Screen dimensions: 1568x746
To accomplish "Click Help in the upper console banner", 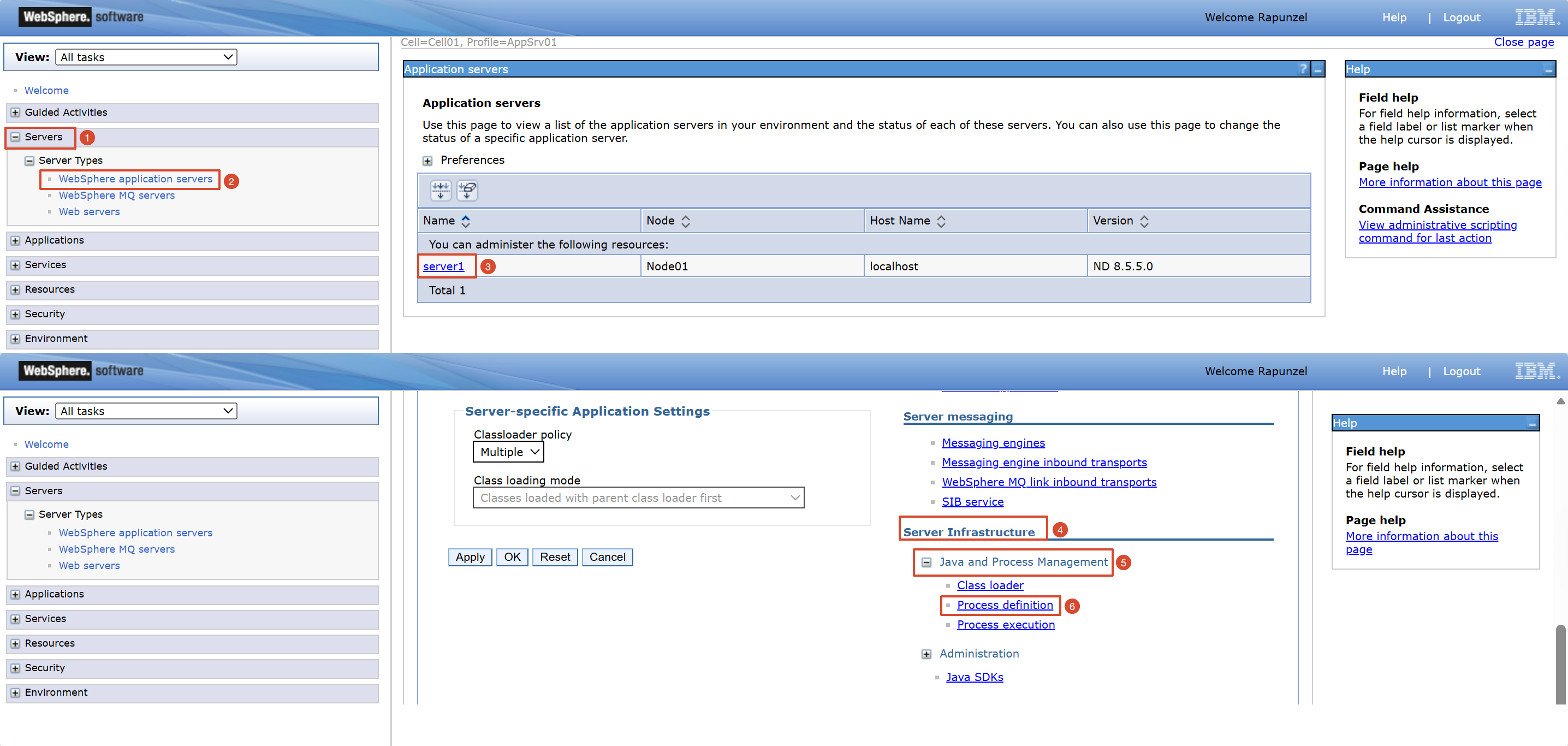I will (x=1394, y=17).
